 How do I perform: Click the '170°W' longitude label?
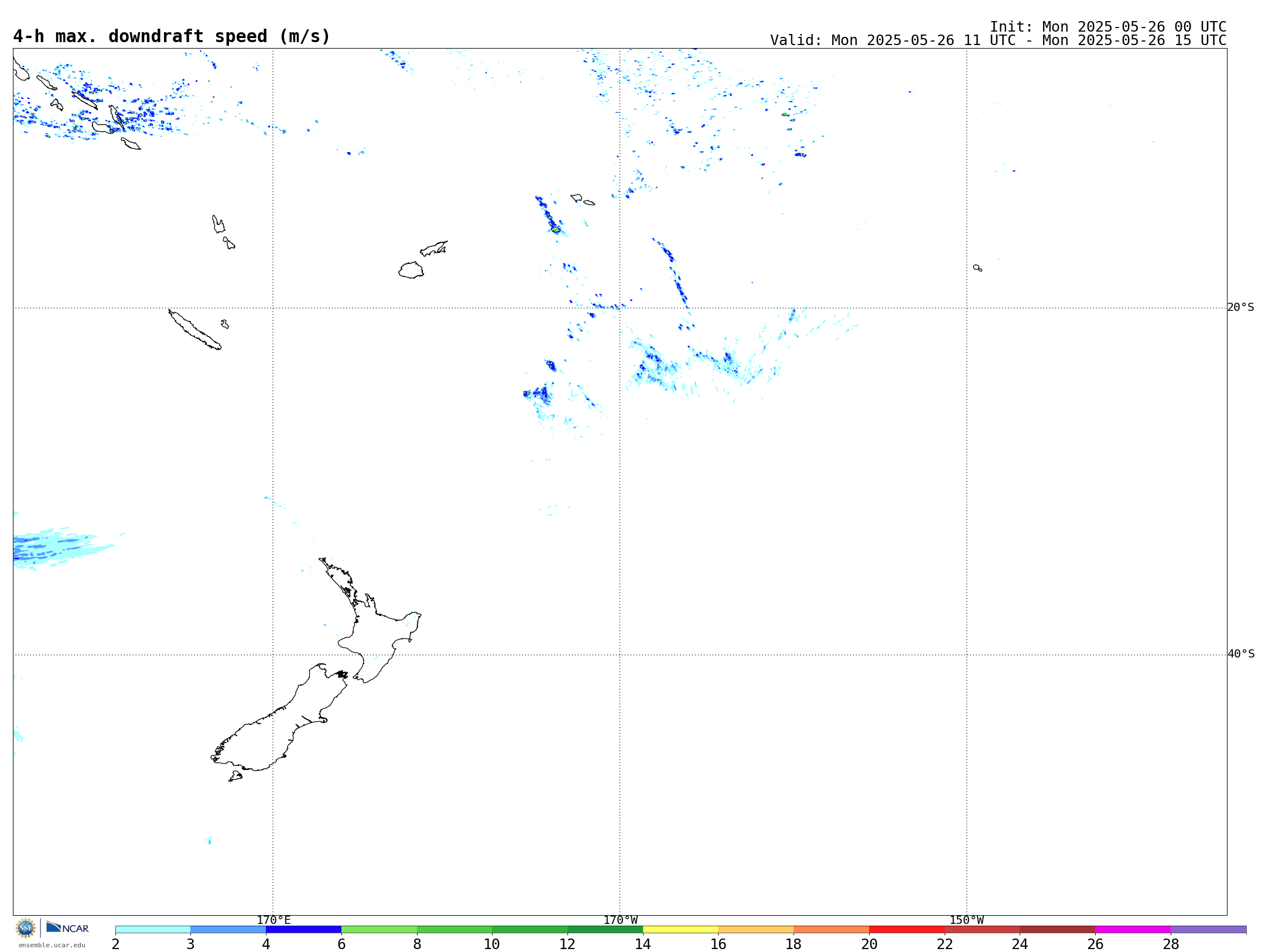tap(621, 920)
